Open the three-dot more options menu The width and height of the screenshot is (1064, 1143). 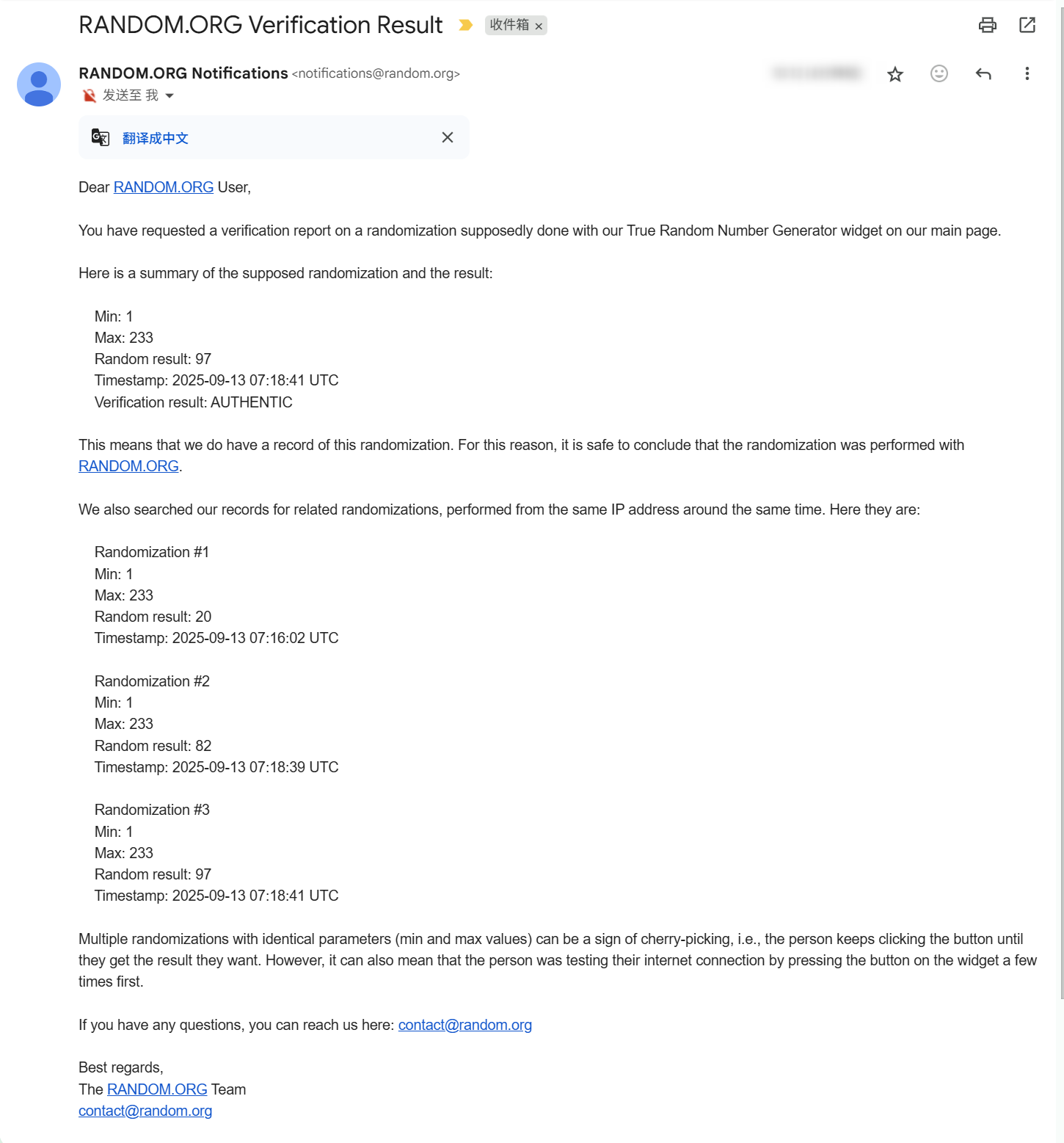1027,73
